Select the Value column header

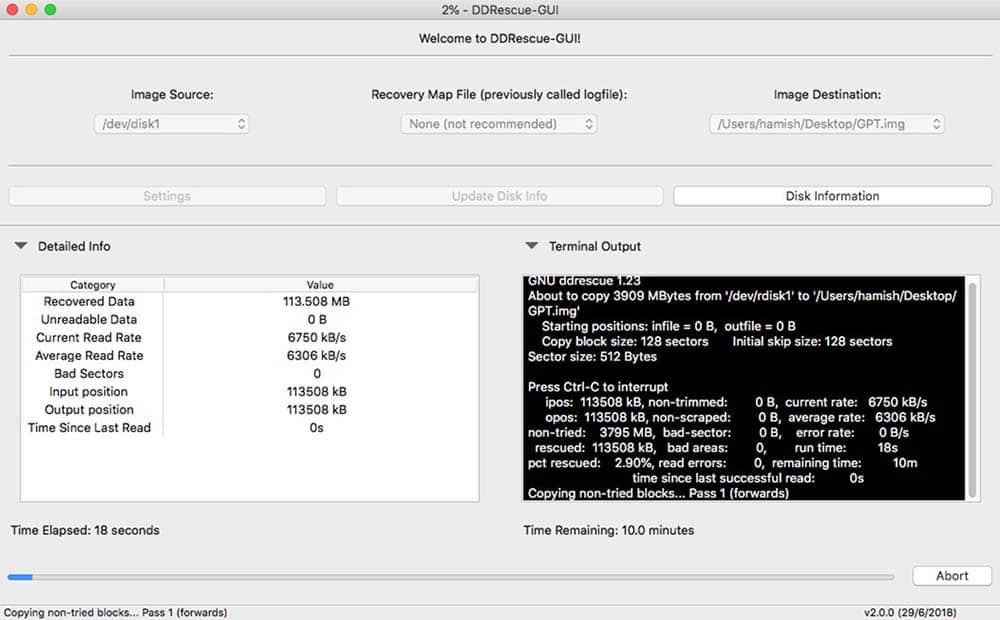320,284
